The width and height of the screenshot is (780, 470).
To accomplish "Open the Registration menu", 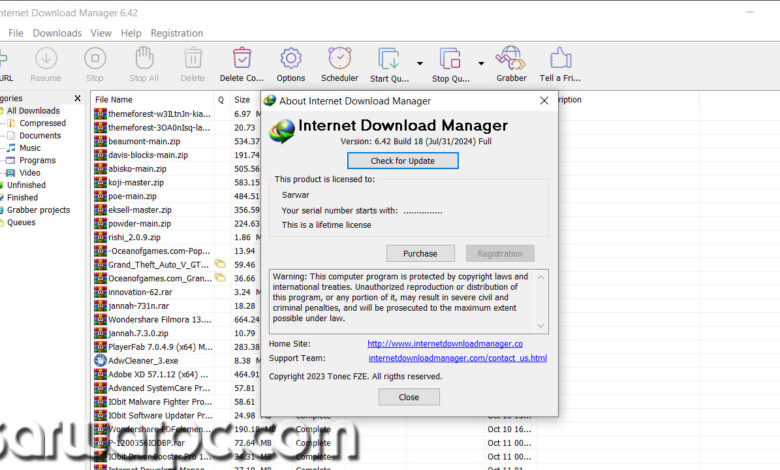I will click(177, 33).
